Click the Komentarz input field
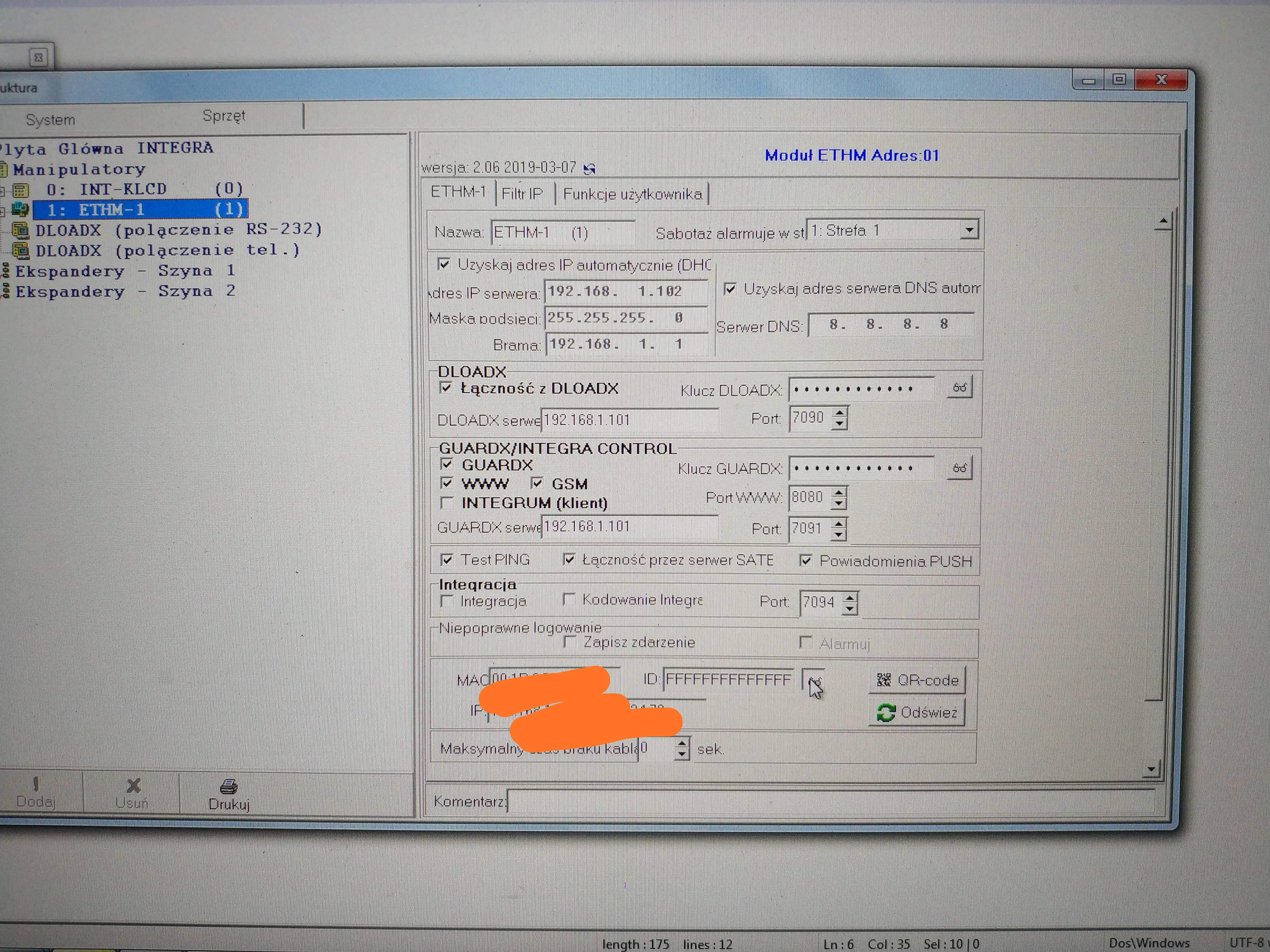Viewport: 1270px width, 952px height. (x=831, y=801)
